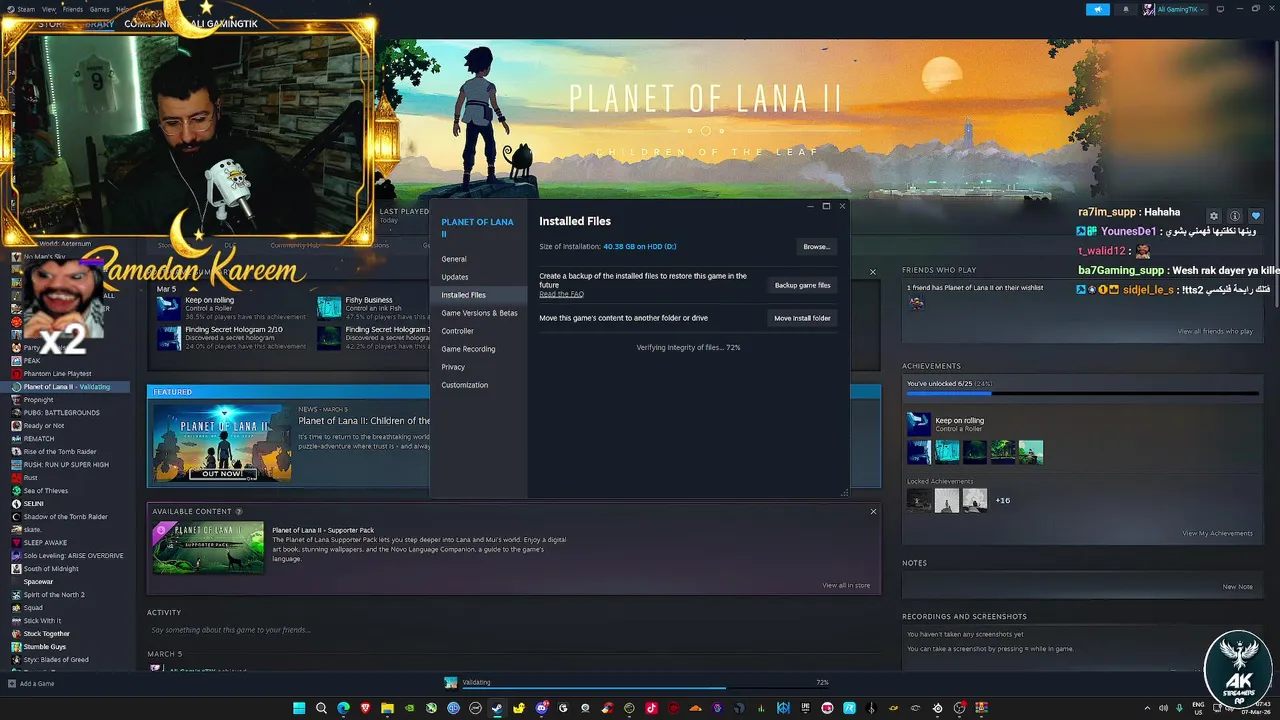Click View My Achievements link
Screen dimensions: 1280x720
point(1217,533)
